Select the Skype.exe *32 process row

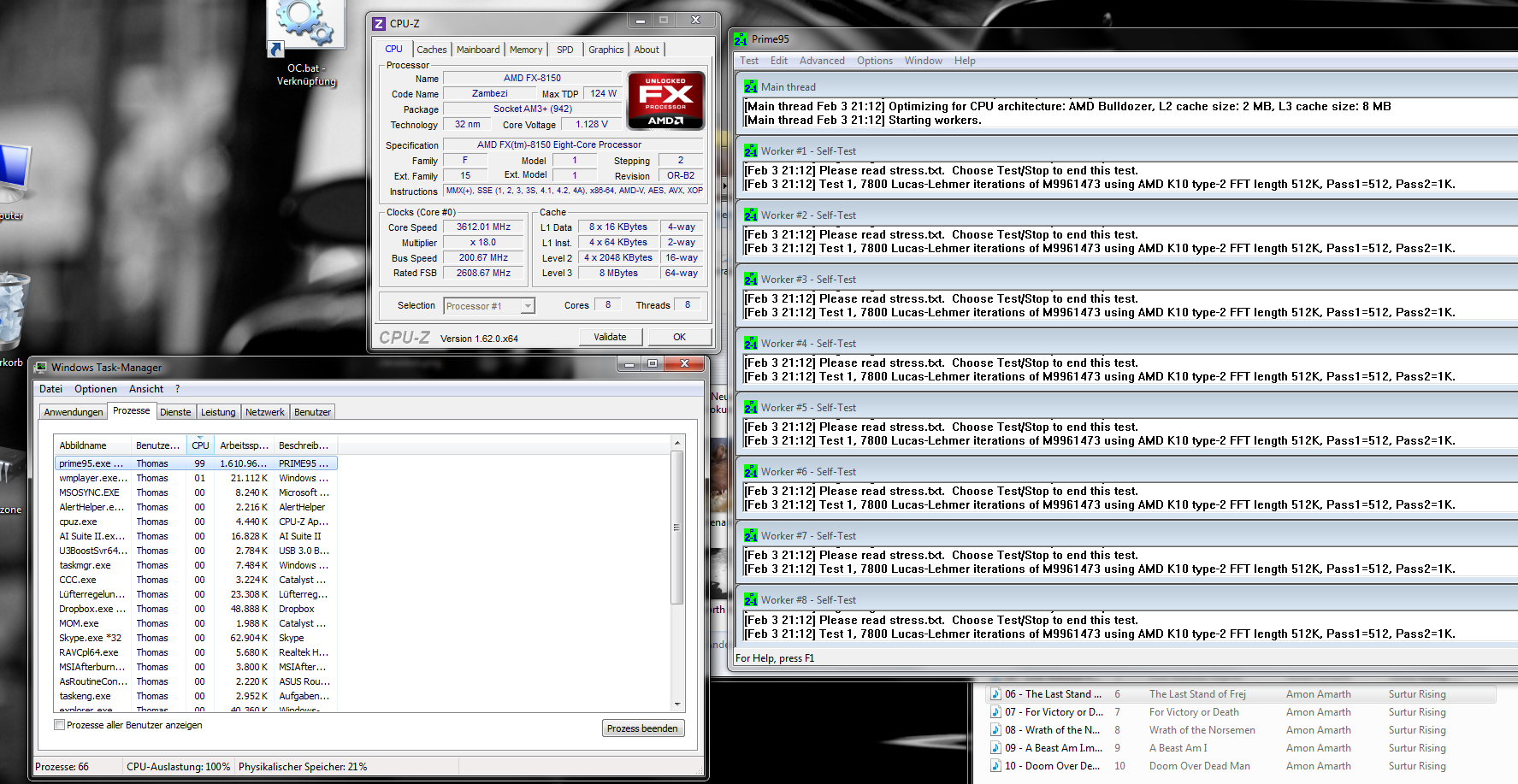click(197, 638)
